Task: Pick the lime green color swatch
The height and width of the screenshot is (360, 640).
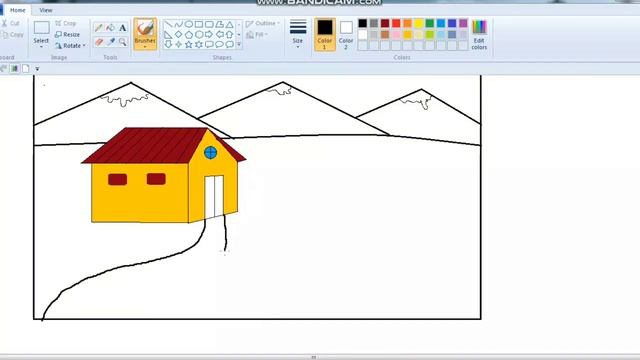Action: click(x=430, y=35)
